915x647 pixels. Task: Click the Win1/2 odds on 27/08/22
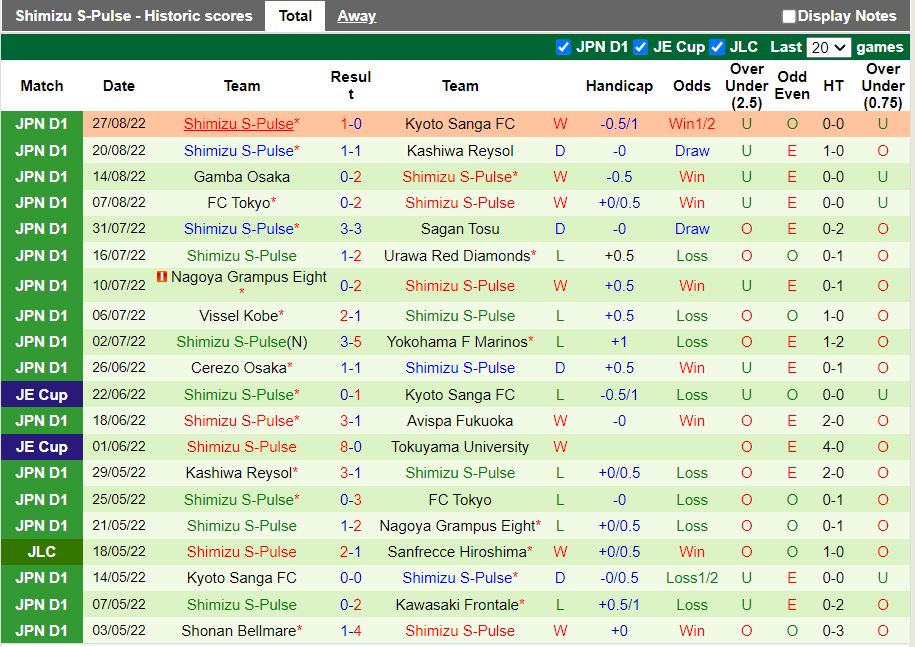tap(692, 124)
